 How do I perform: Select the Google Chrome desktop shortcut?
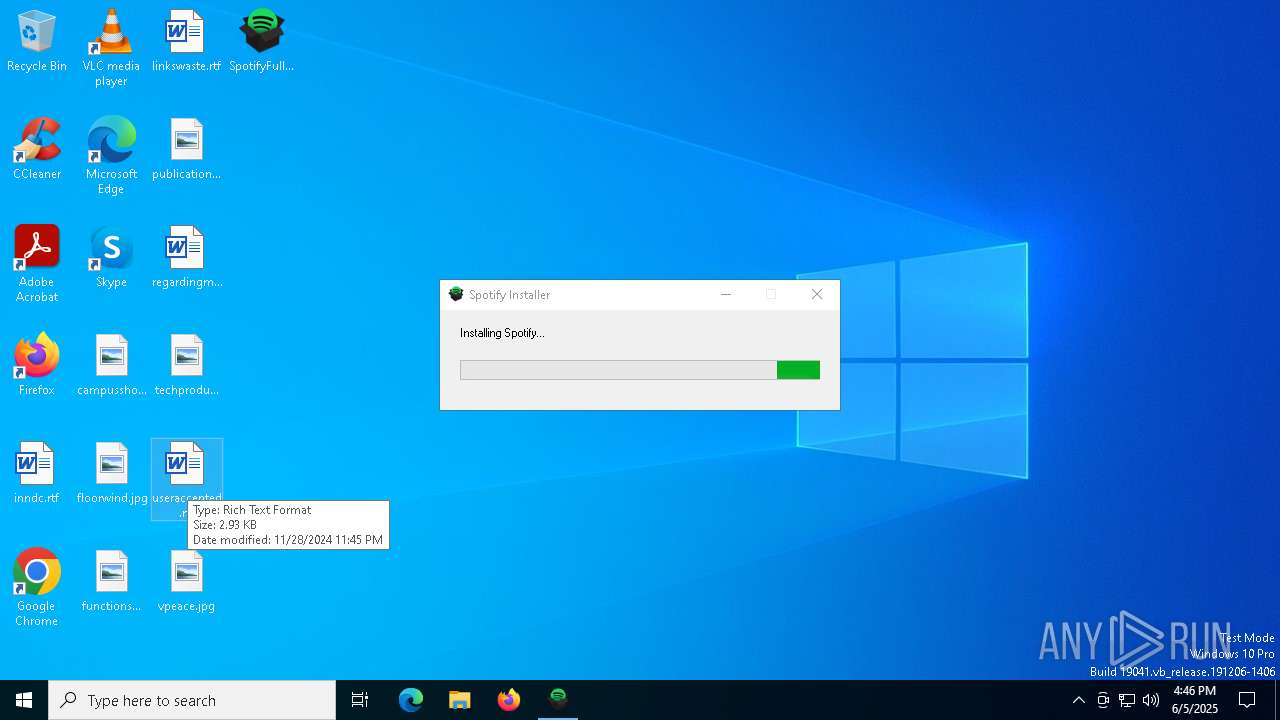(37, 588)
